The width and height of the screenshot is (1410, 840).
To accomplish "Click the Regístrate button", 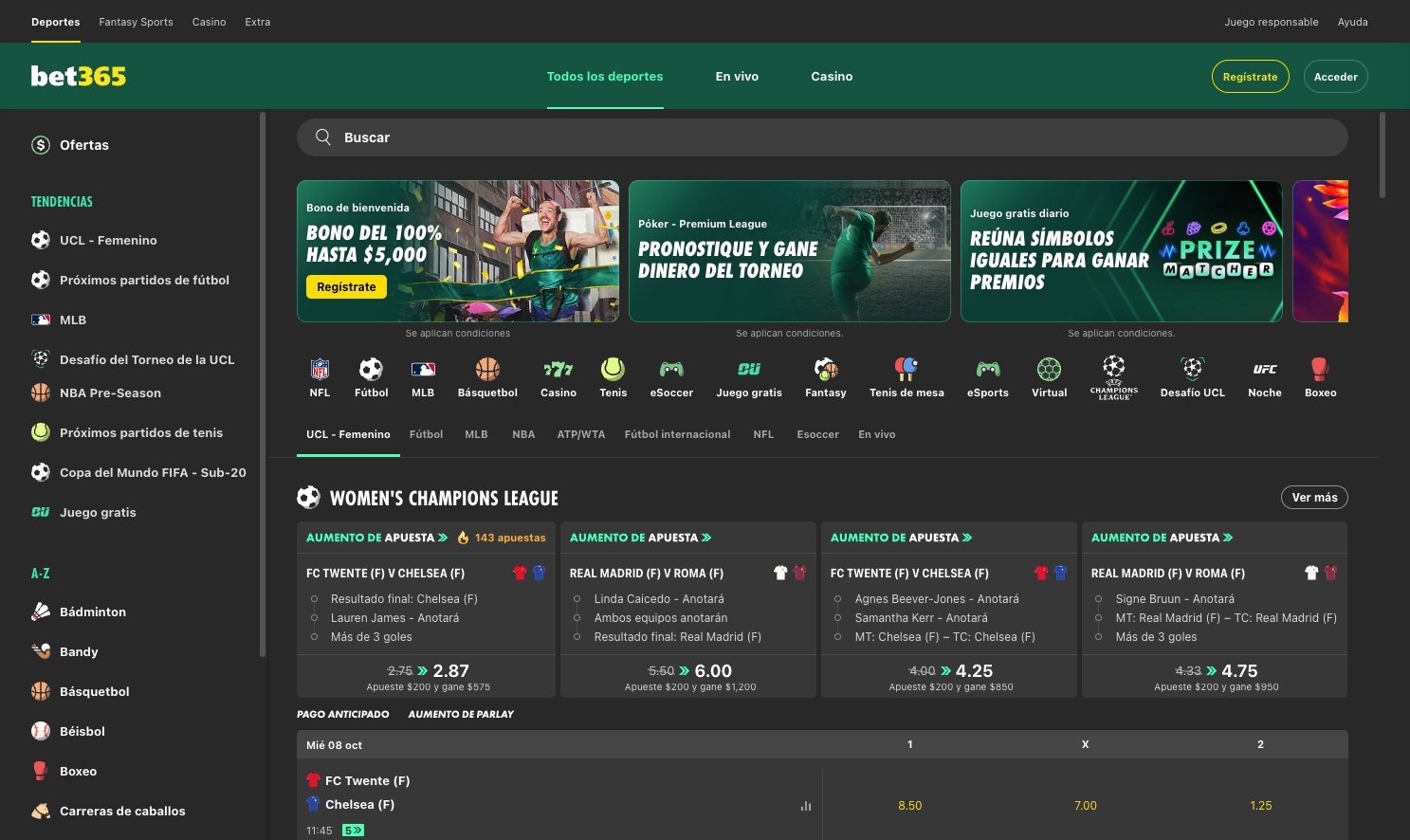I will (x=1250, y=77).
